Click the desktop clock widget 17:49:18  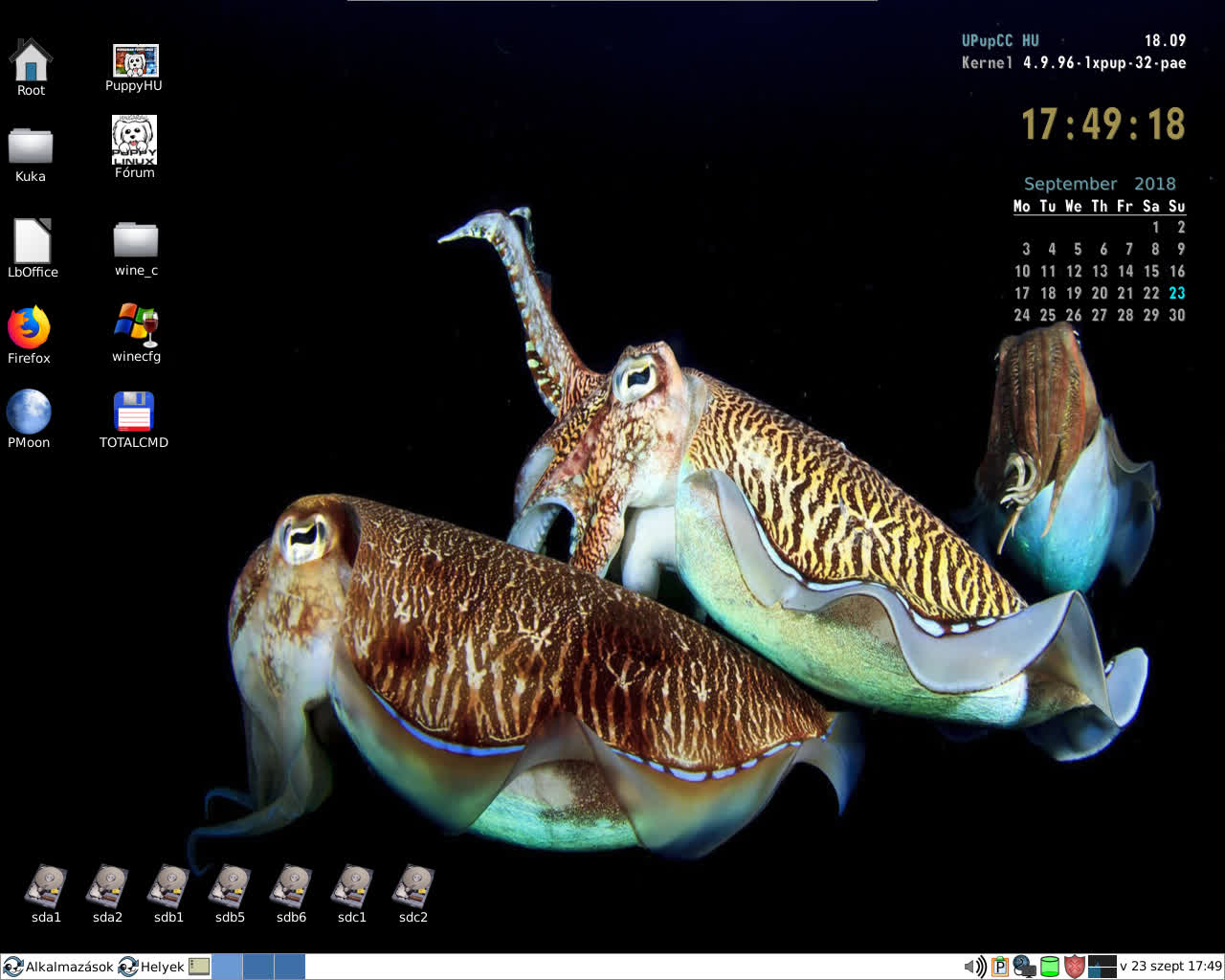click(x=1102, y=124)
